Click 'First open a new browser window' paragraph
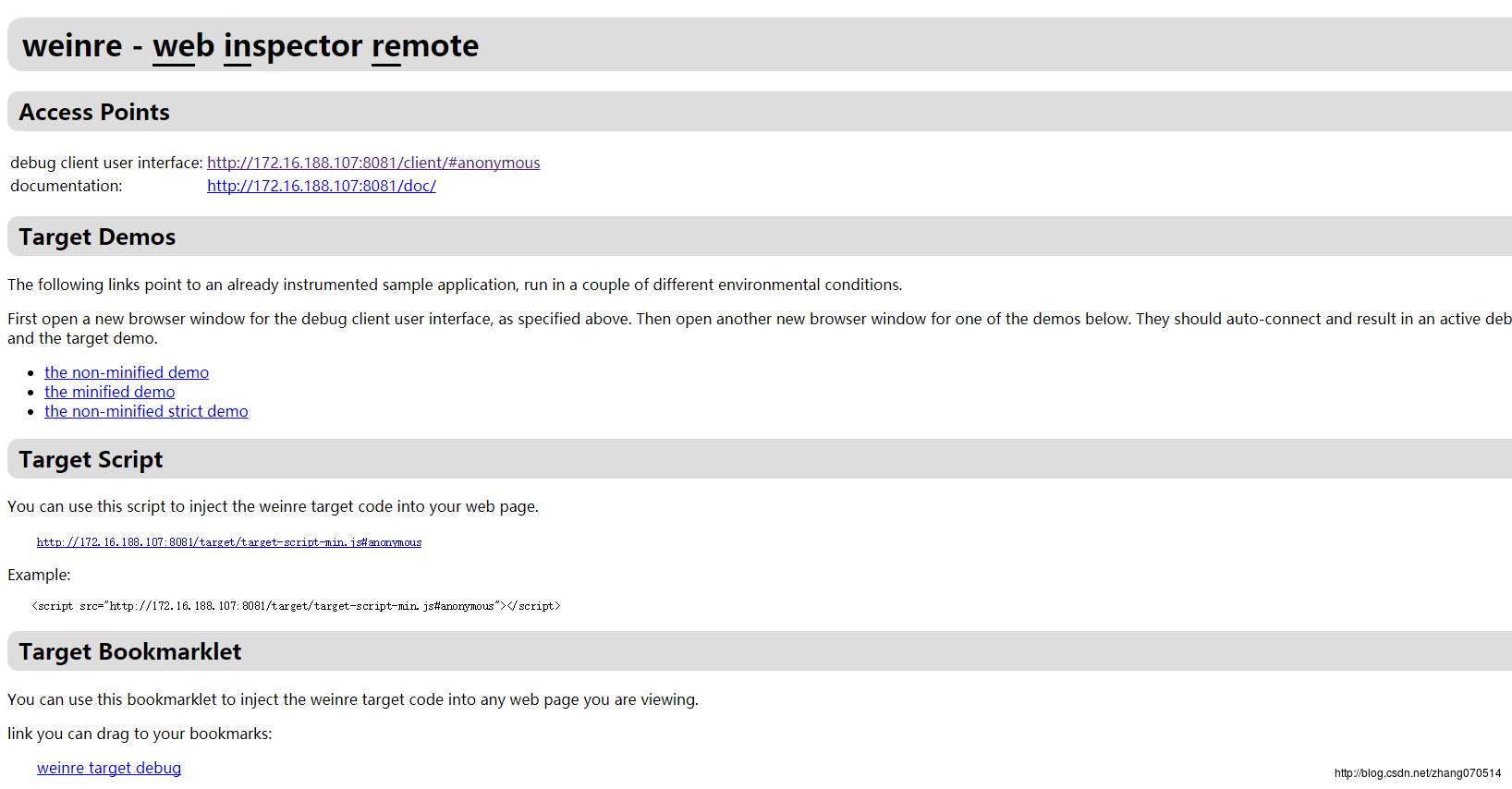This screenshot has height=789, width=1512. tap(760, 328)
